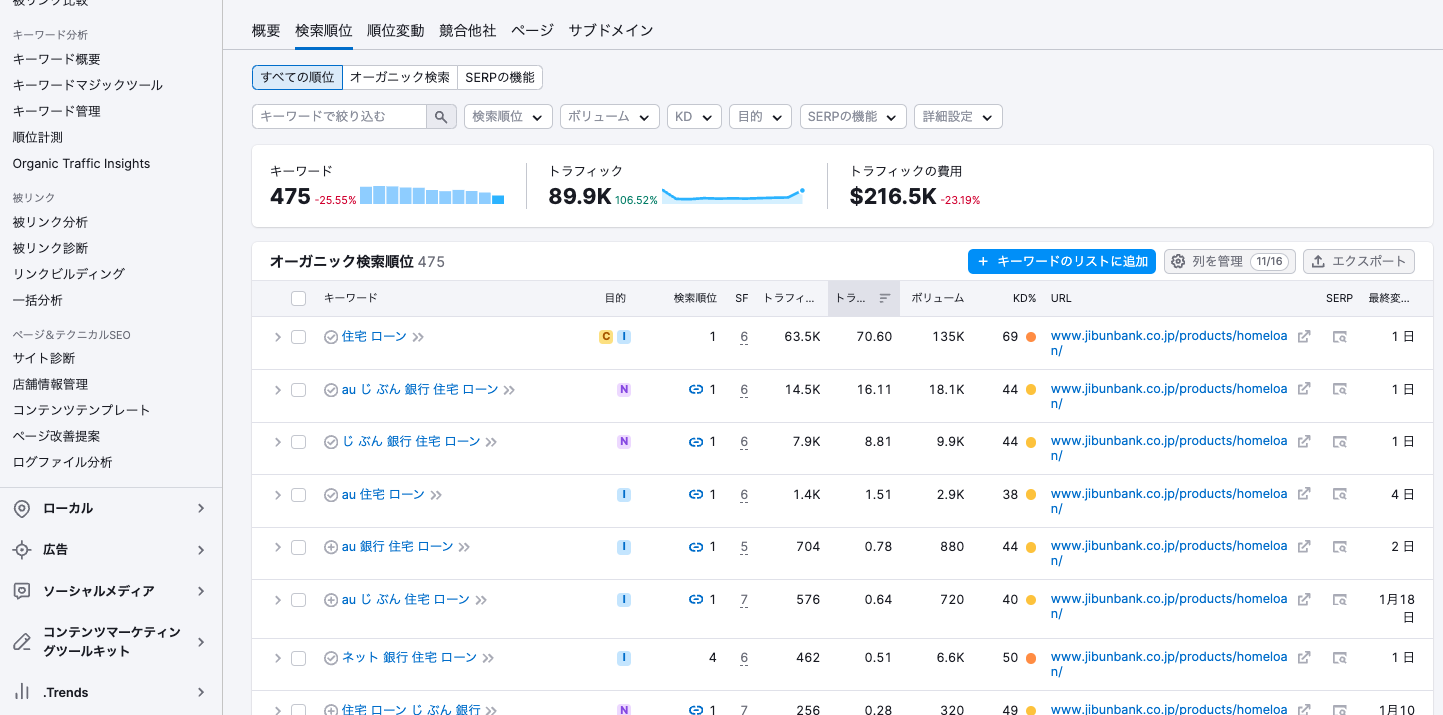The image size is (1443, 715).
Task: Click the N intent badge in じ ぶん 銀行 住宅 ローン row
Action: [x=624, y=442]
